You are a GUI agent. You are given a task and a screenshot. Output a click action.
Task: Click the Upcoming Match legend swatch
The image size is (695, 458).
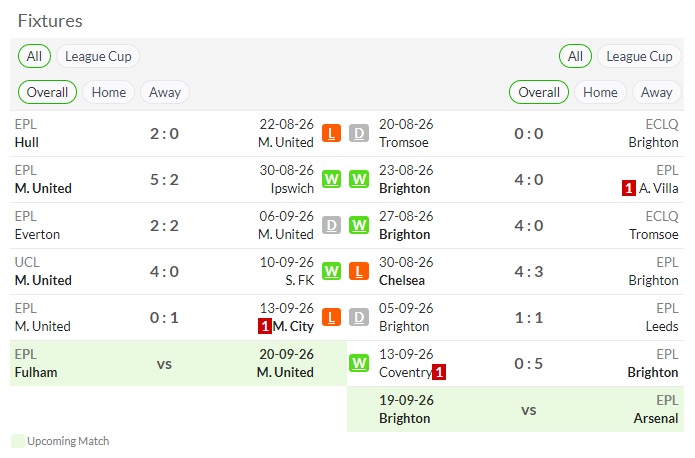pos(18,441)
